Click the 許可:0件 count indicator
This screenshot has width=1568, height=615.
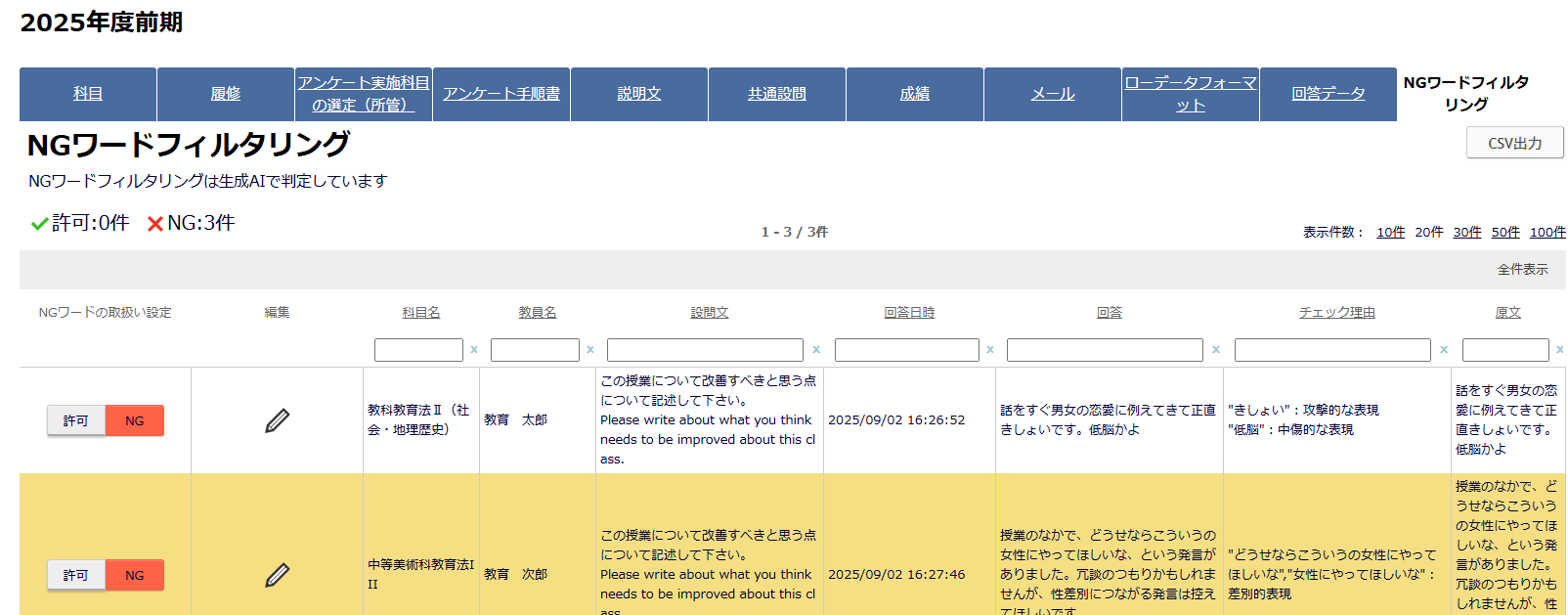pyautogui.click(x=80, y=223)
